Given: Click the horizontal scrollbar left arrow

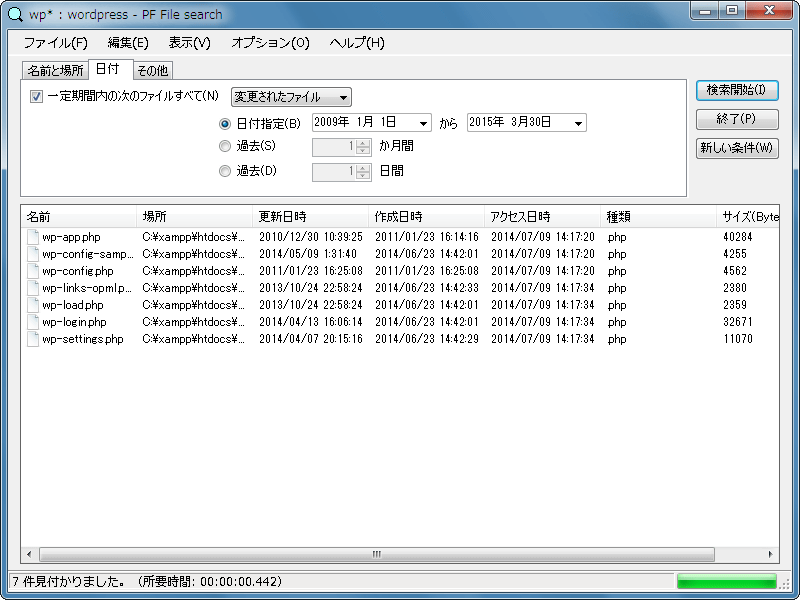Looking at the screenshot, I should pyautogui.click(x=29, y=554).
